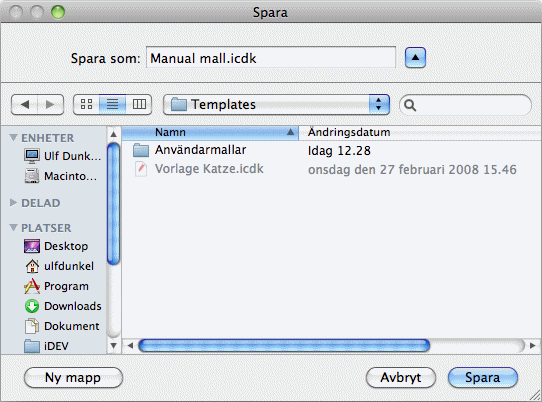Go forward to next folder
This screenshot has height=402, width=542.
click(50, 104)
